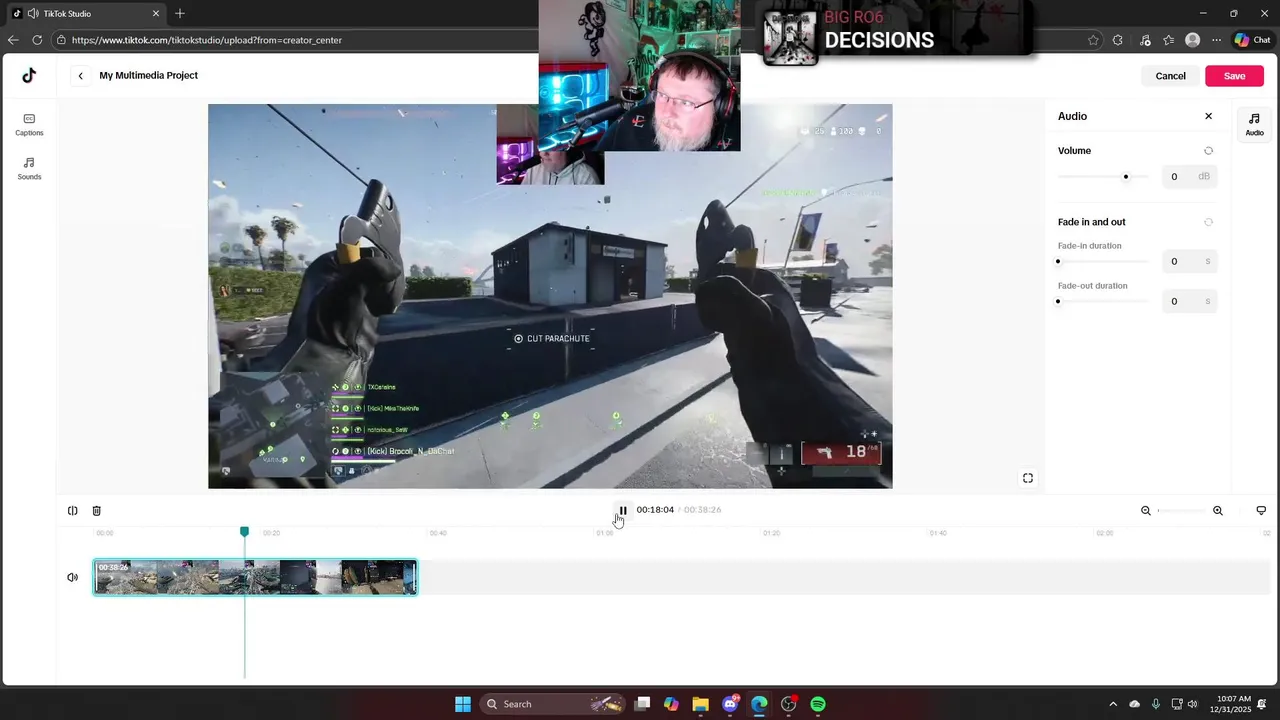This screenshot has width=1280, height=720.
Task: Click the My Multimedia Project title
Action: click(148, 76)
